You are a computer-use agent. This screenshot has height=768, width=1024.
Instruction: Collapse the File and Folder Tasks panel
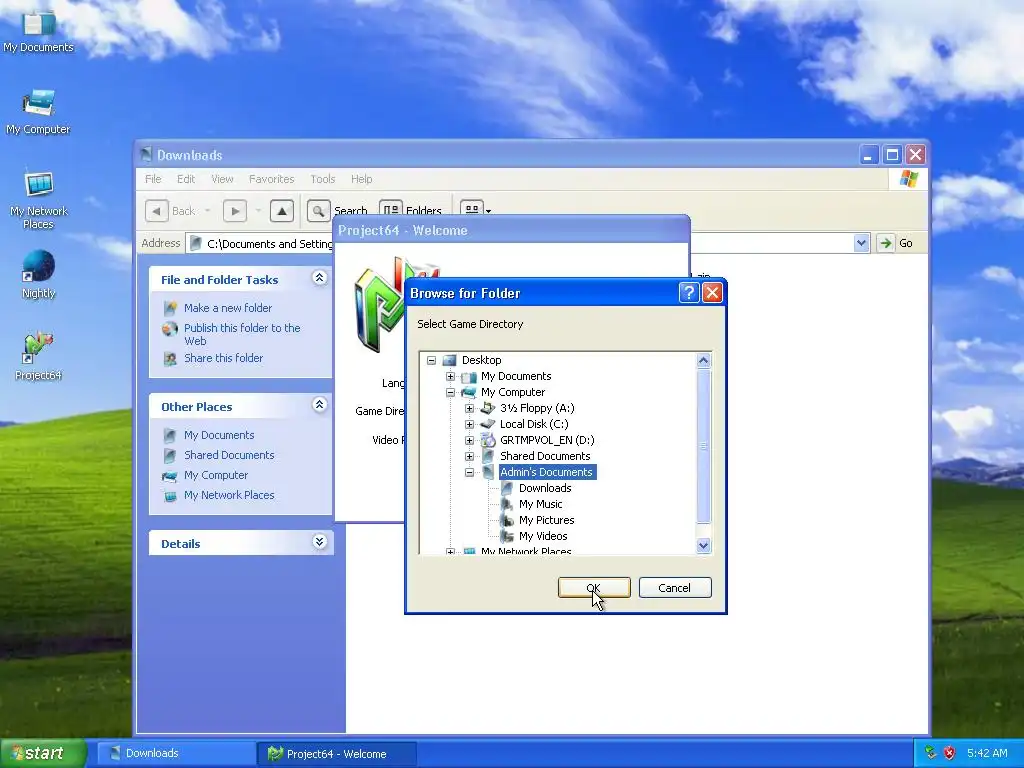[319, 278]
